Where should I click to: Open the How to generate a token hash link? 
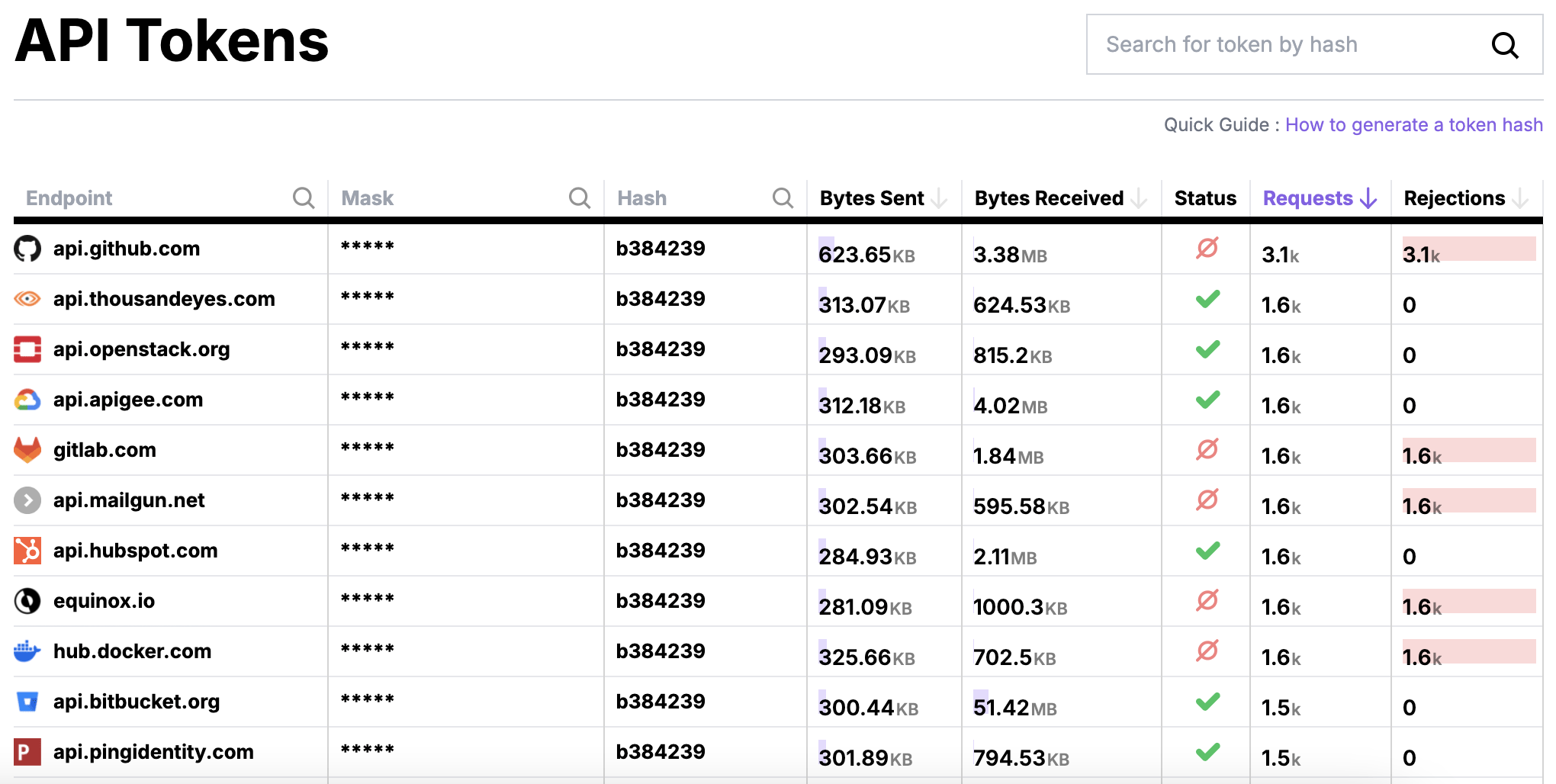1413,125
